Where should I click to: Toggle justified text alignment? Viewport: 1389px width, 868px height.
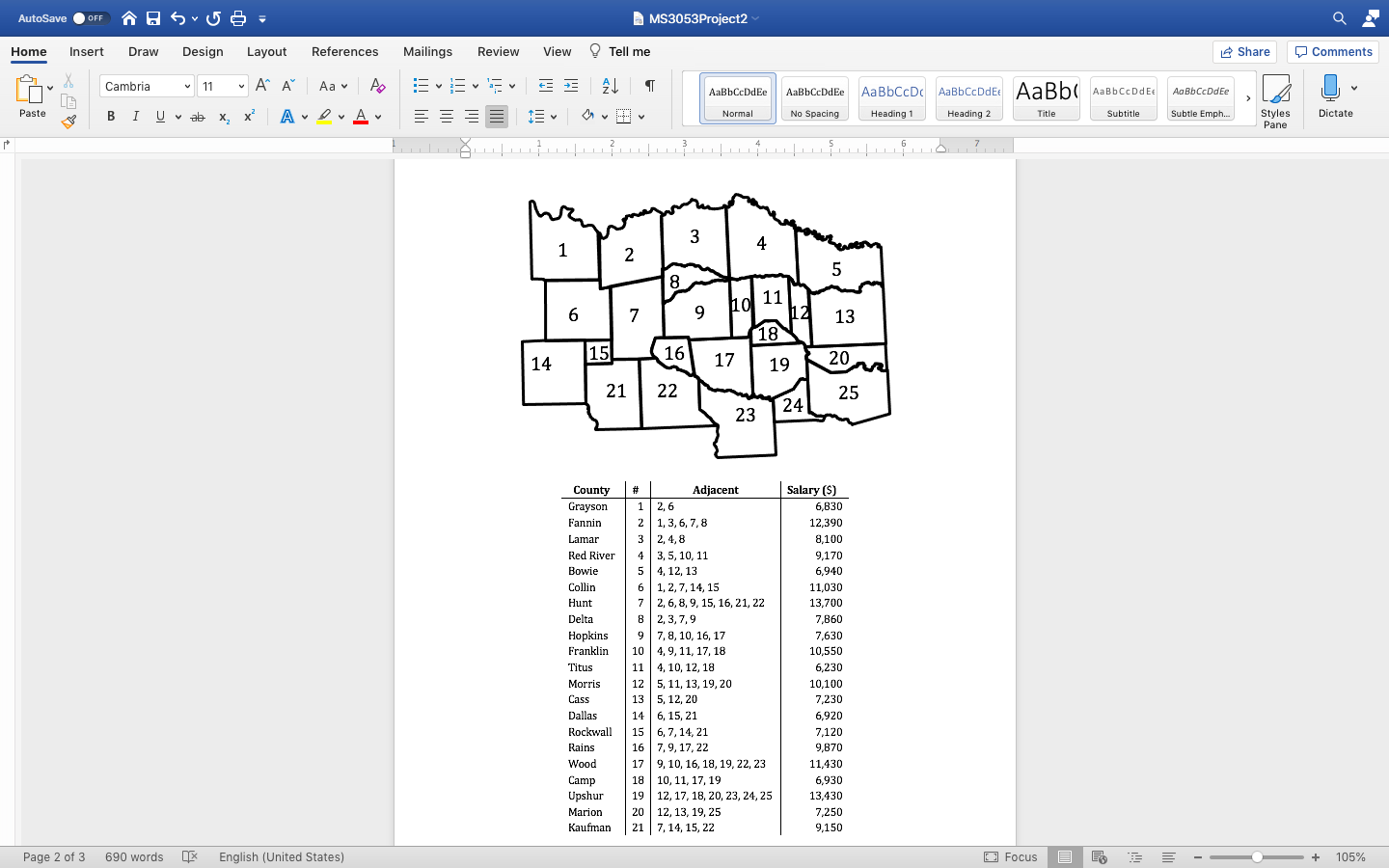[497, 117]
